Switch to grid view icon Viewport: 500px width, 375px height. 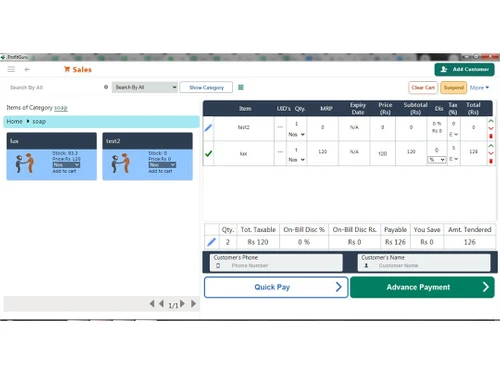[241, 87]
